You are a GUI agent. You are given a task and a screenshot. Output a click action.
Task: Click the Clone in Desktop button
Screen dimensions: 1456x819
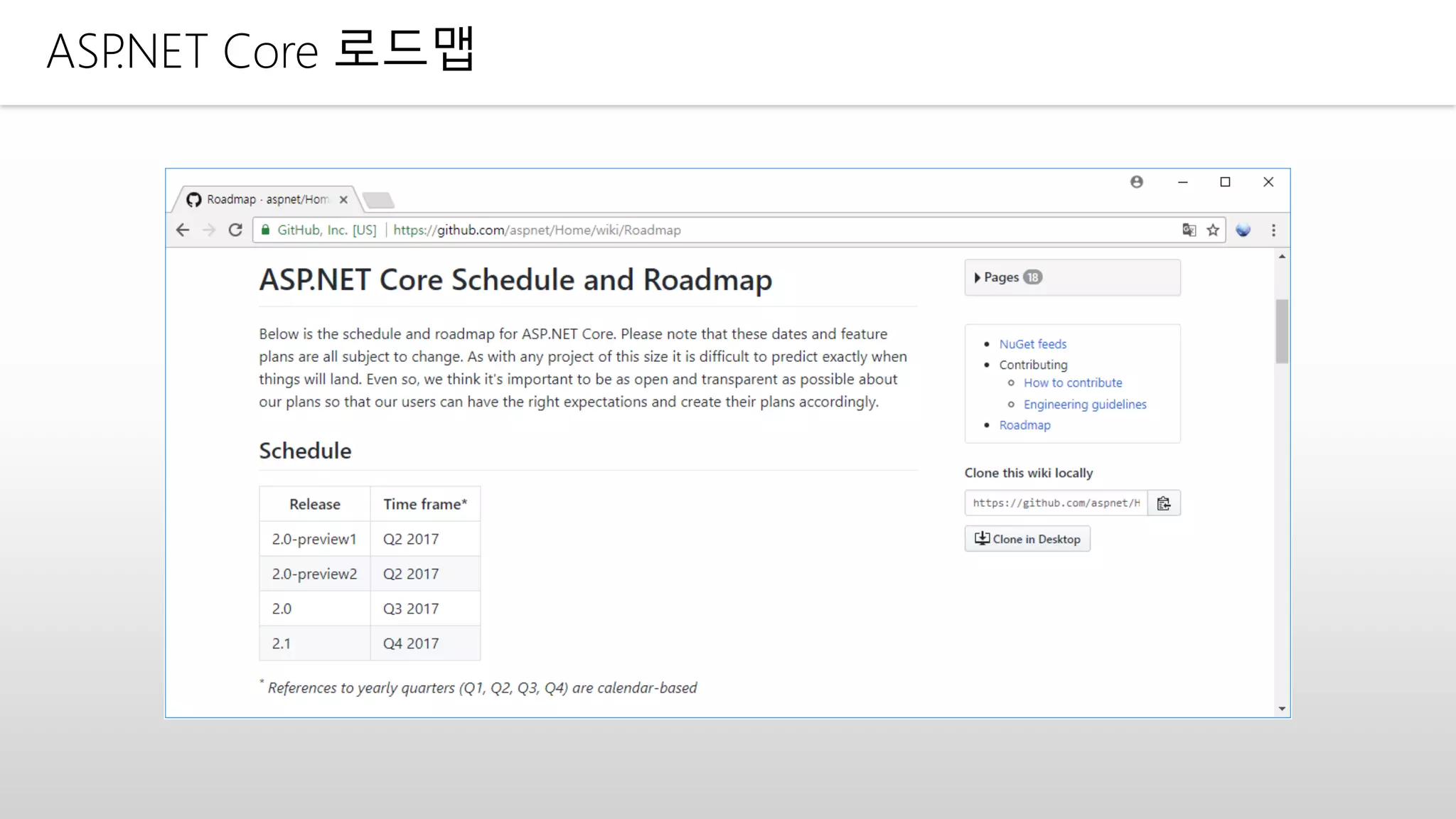pyautogui.click(x=1027, y=539)
